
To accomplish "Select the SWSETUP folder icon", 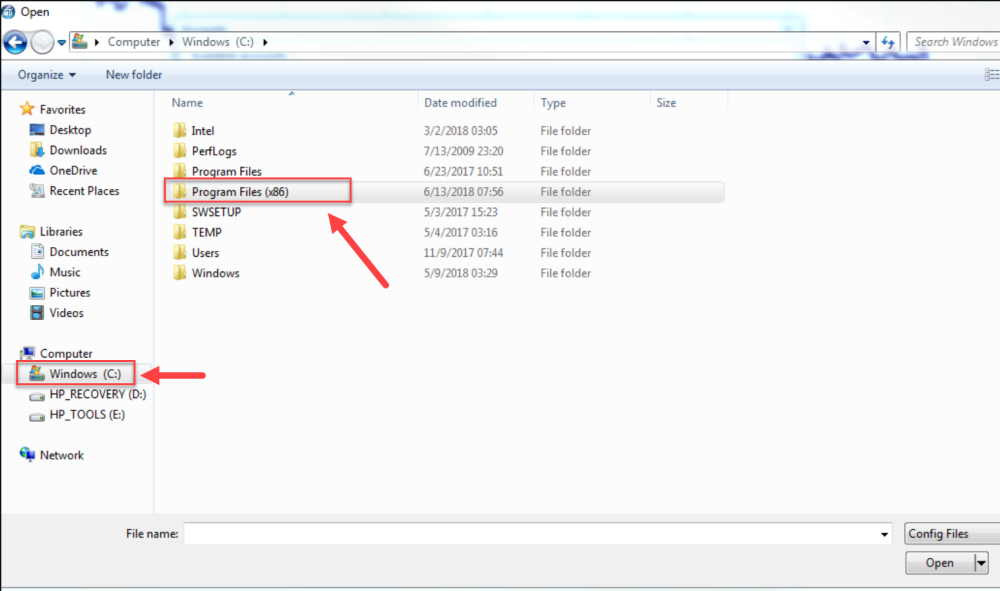I will coord(180,212).
